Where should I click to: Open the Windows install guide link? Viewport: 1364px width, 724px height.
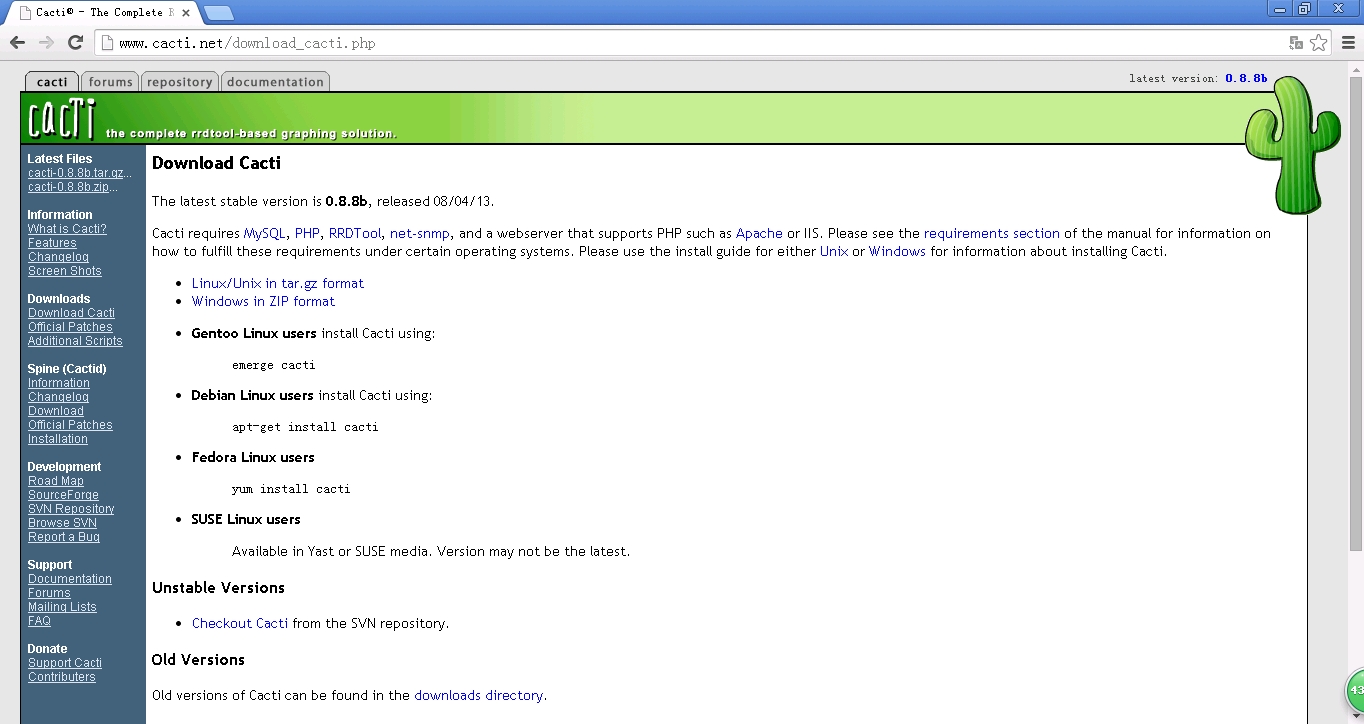(x=897, y=251)
